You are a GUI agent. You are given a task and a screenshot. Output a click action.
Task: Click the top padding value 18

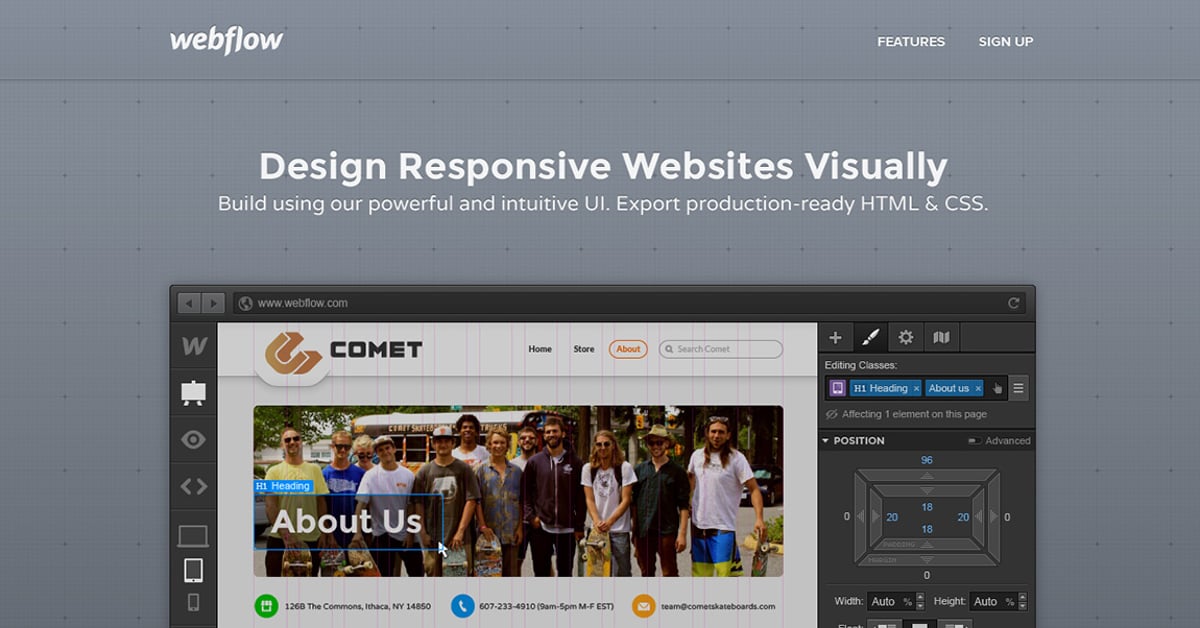(927, 507)
